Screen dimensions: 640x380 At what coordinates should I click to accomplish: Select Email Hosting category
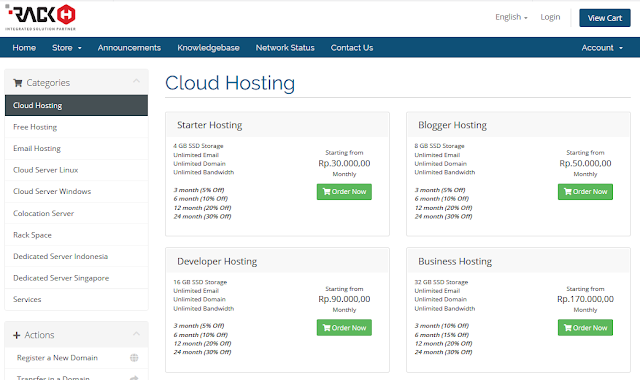click(76, 149)
